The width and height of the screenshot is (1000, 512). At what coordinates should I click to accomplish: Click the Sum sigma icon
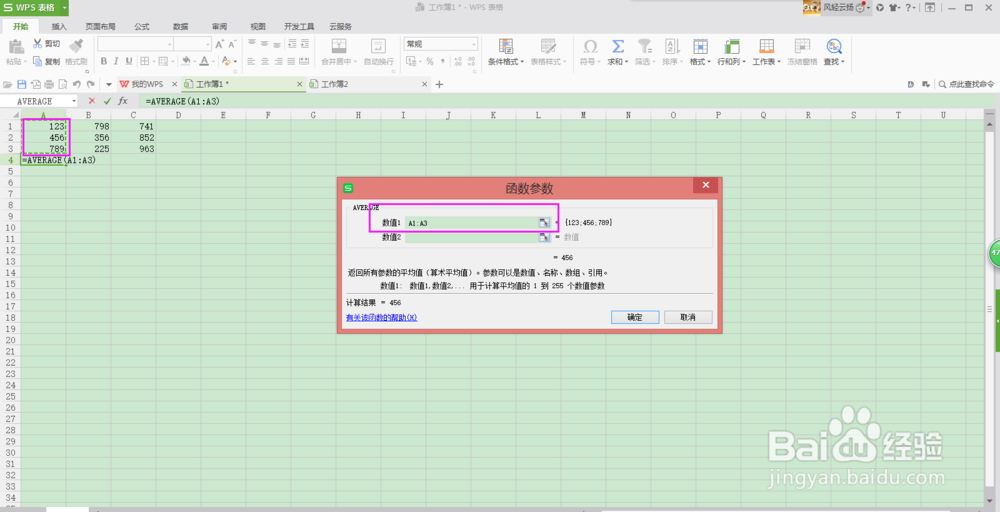(617, 46)
